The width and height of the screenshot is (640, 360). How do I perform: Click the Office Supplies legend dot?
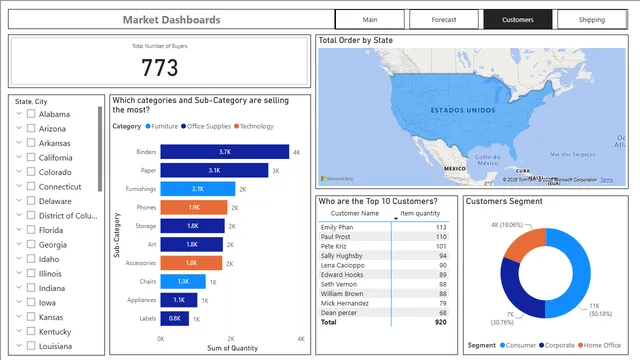click(x=184, y=126)
